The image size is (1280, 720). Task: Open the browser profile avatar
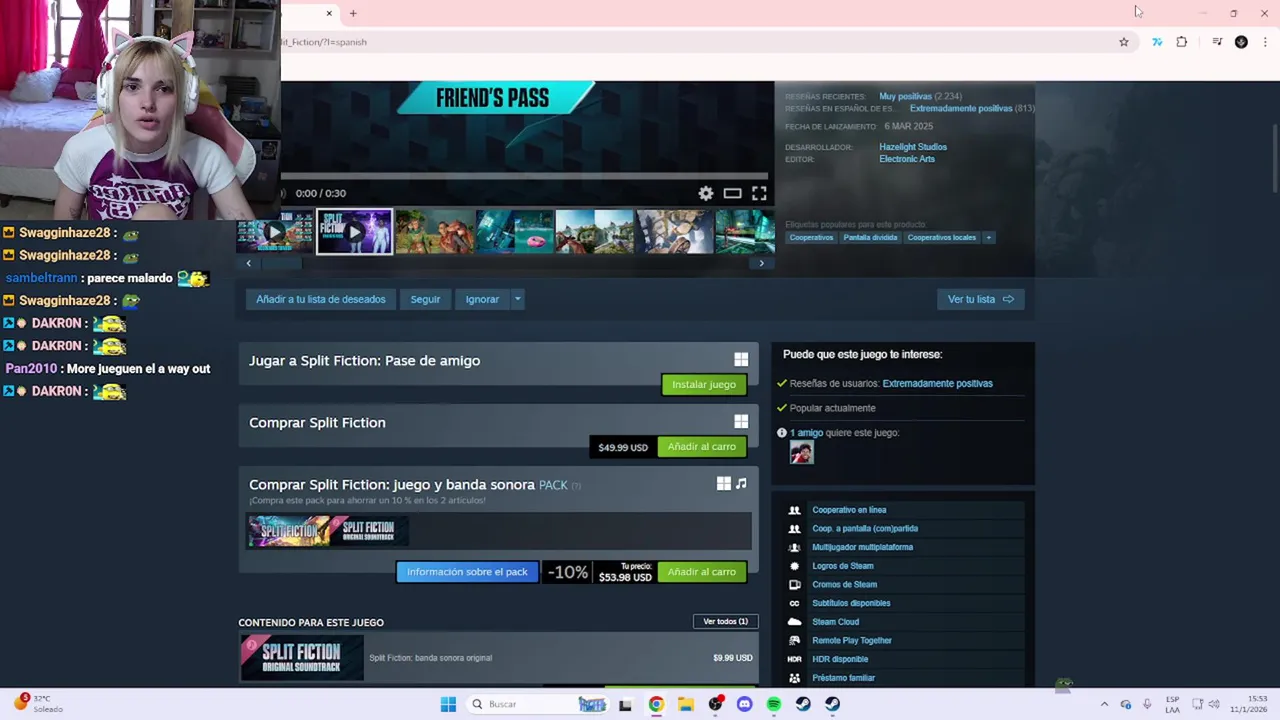coord(1241,42)
